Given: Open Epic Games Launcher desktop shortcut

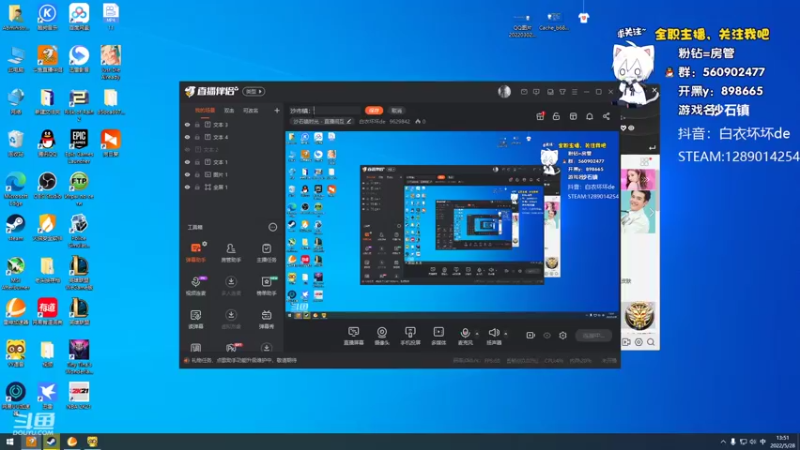Looking at the screenshot, I should (x=79, y=146).
